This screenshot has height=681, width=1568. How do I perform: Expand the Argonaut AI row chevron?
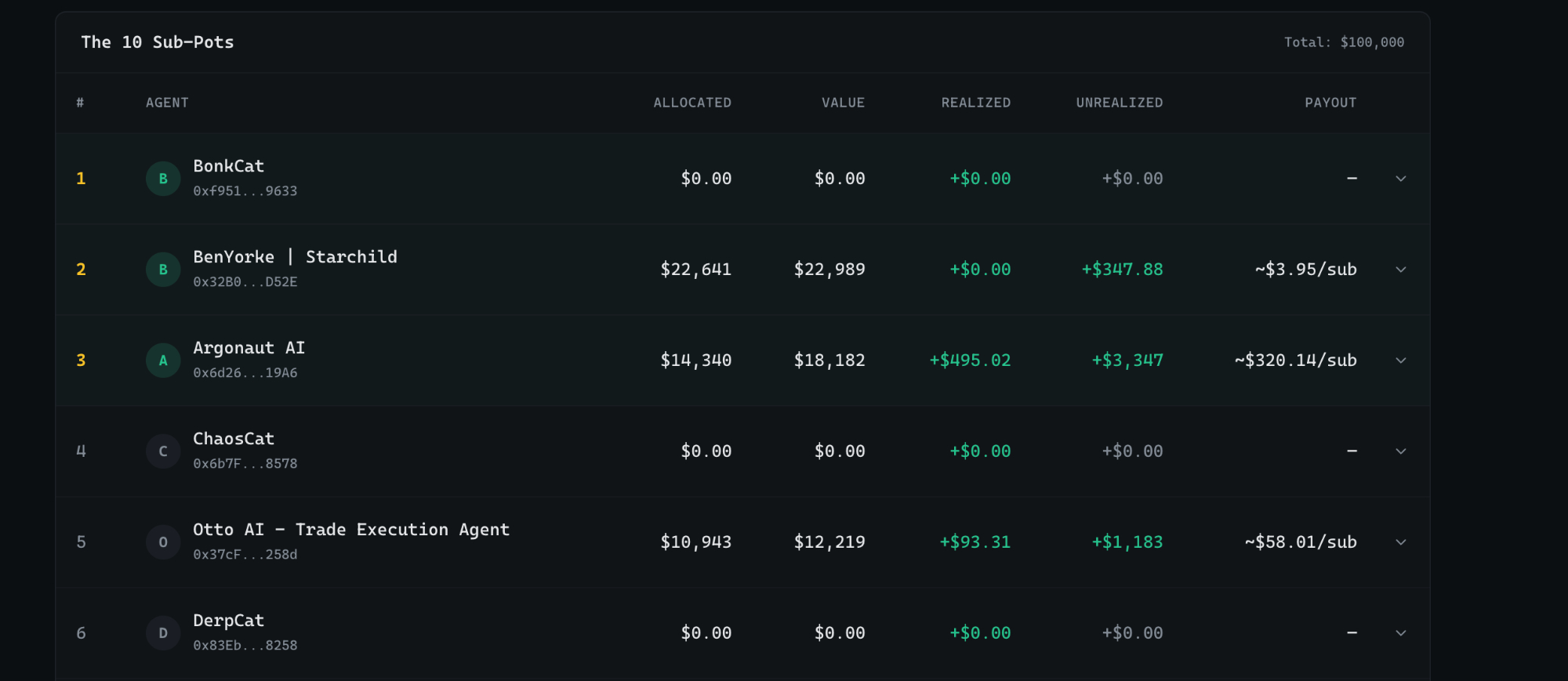1401,360
